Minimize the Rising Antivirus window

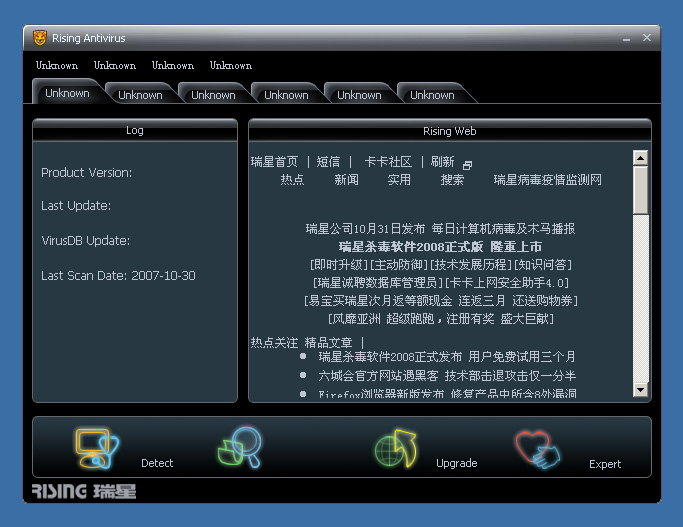pyautogui.click(x=626, y=38)
